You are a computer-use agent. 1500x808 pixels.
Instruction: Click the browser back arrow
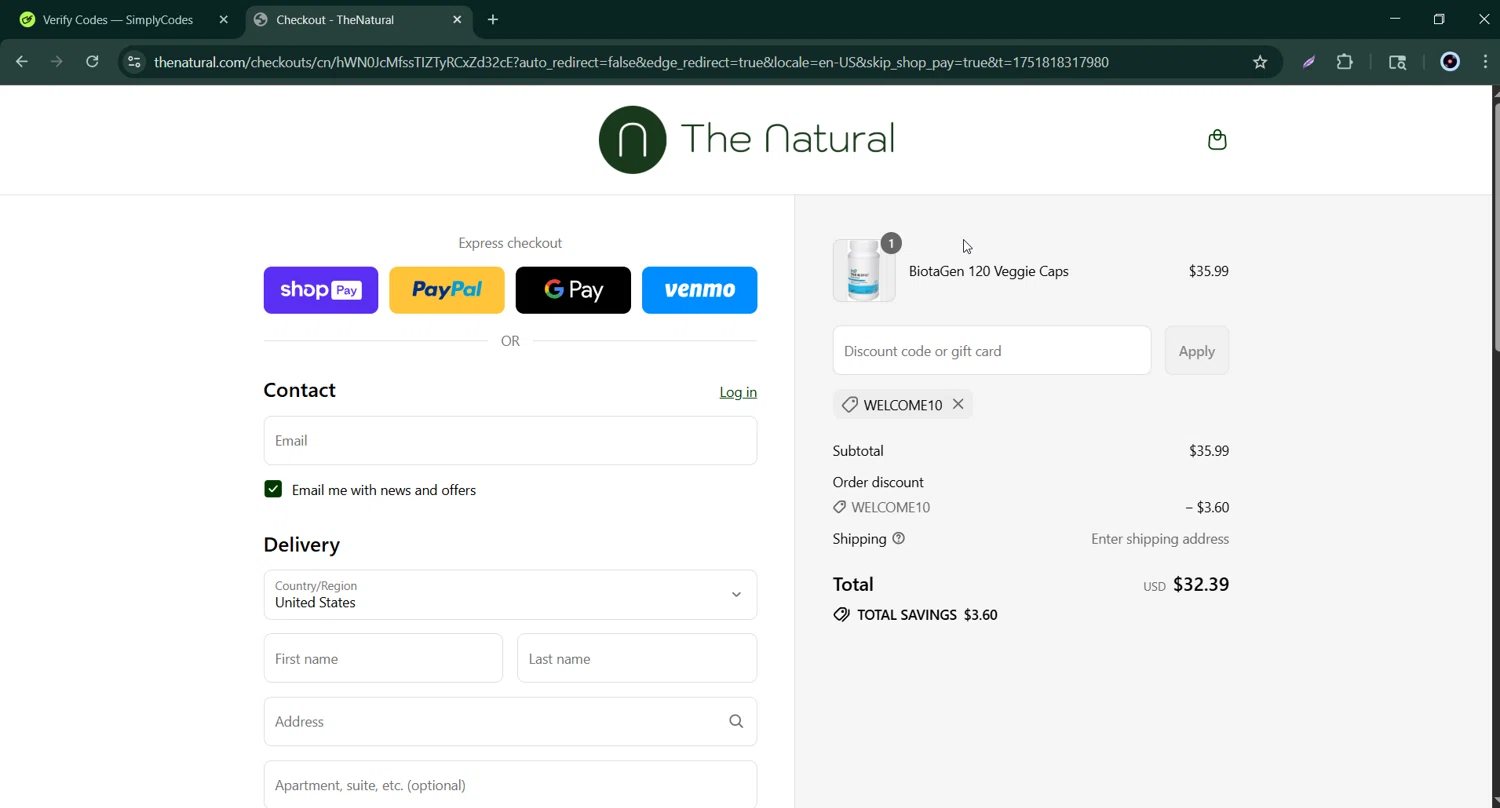click(x=22, y=62)
